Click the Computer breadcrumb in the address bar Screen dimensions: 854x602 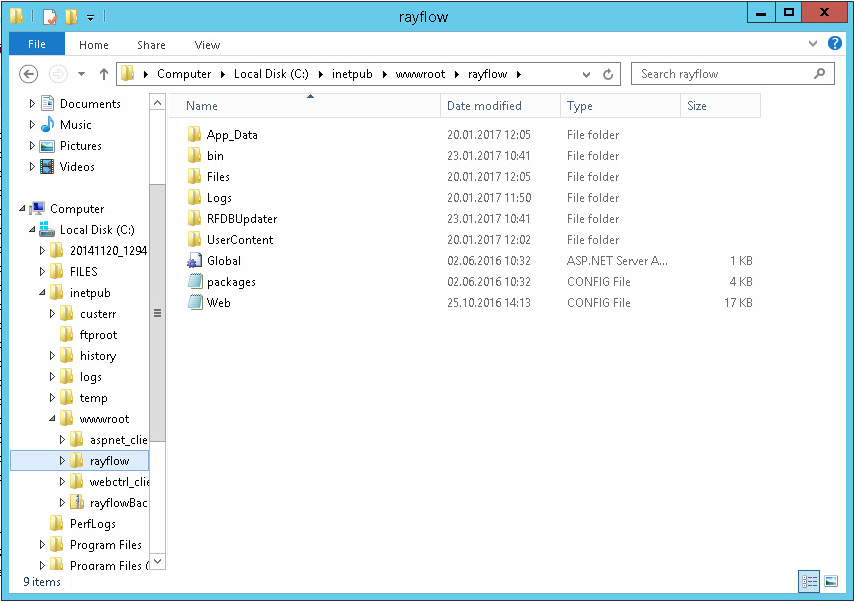185,73
